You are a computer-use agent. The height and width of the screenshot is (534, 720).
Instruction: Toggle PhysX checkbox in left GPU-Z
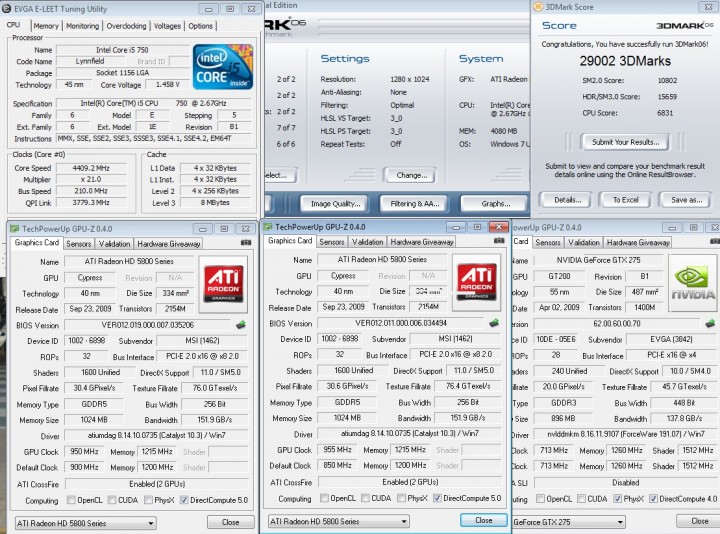click(x=148, y=500)
